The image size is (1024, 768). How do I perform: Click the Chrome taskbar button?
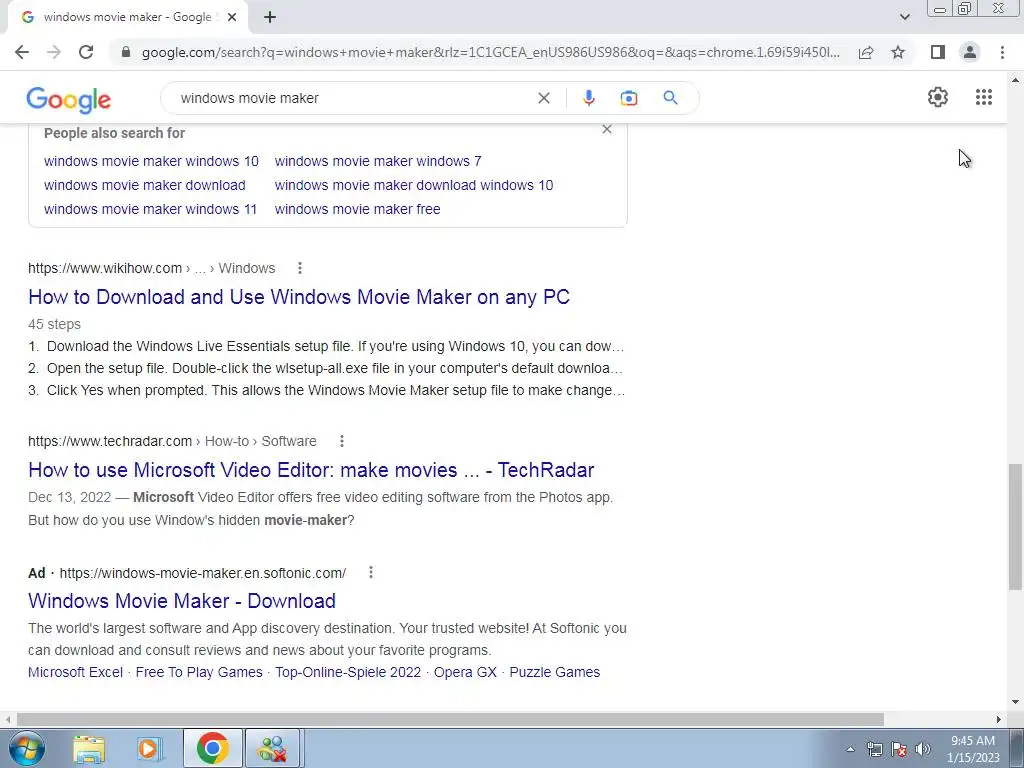212,748
